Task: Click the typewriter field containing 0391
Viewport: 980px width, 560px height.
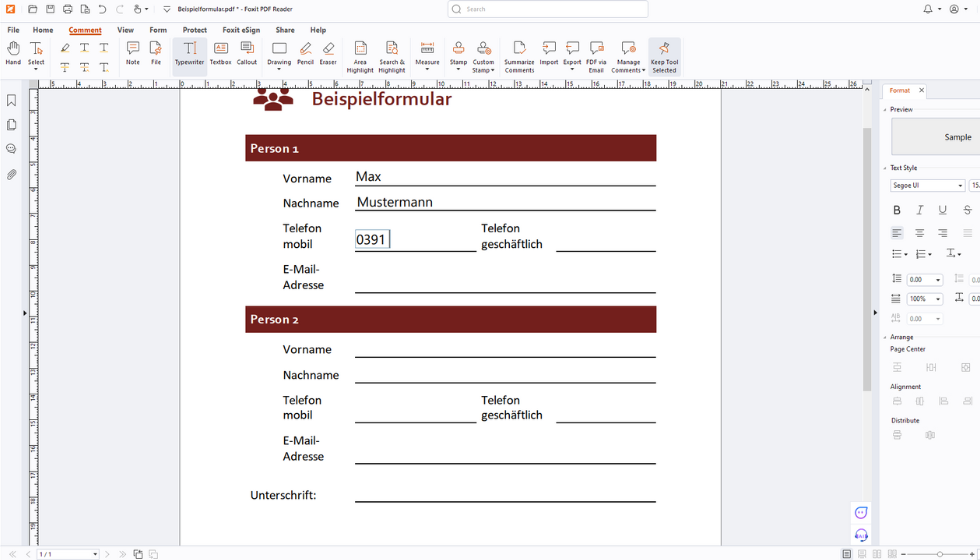Action: click(372, 239)
